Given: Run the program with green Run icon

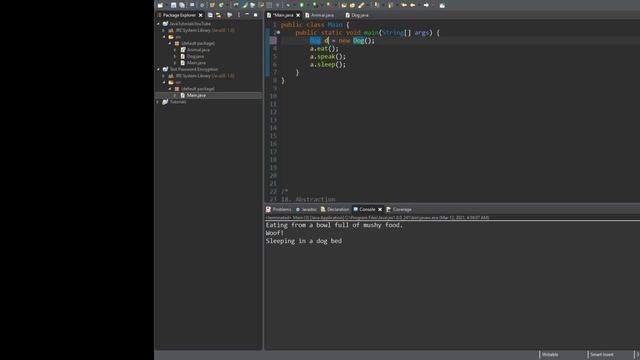Looking at the screenshot, I should [x=302, y=5].
